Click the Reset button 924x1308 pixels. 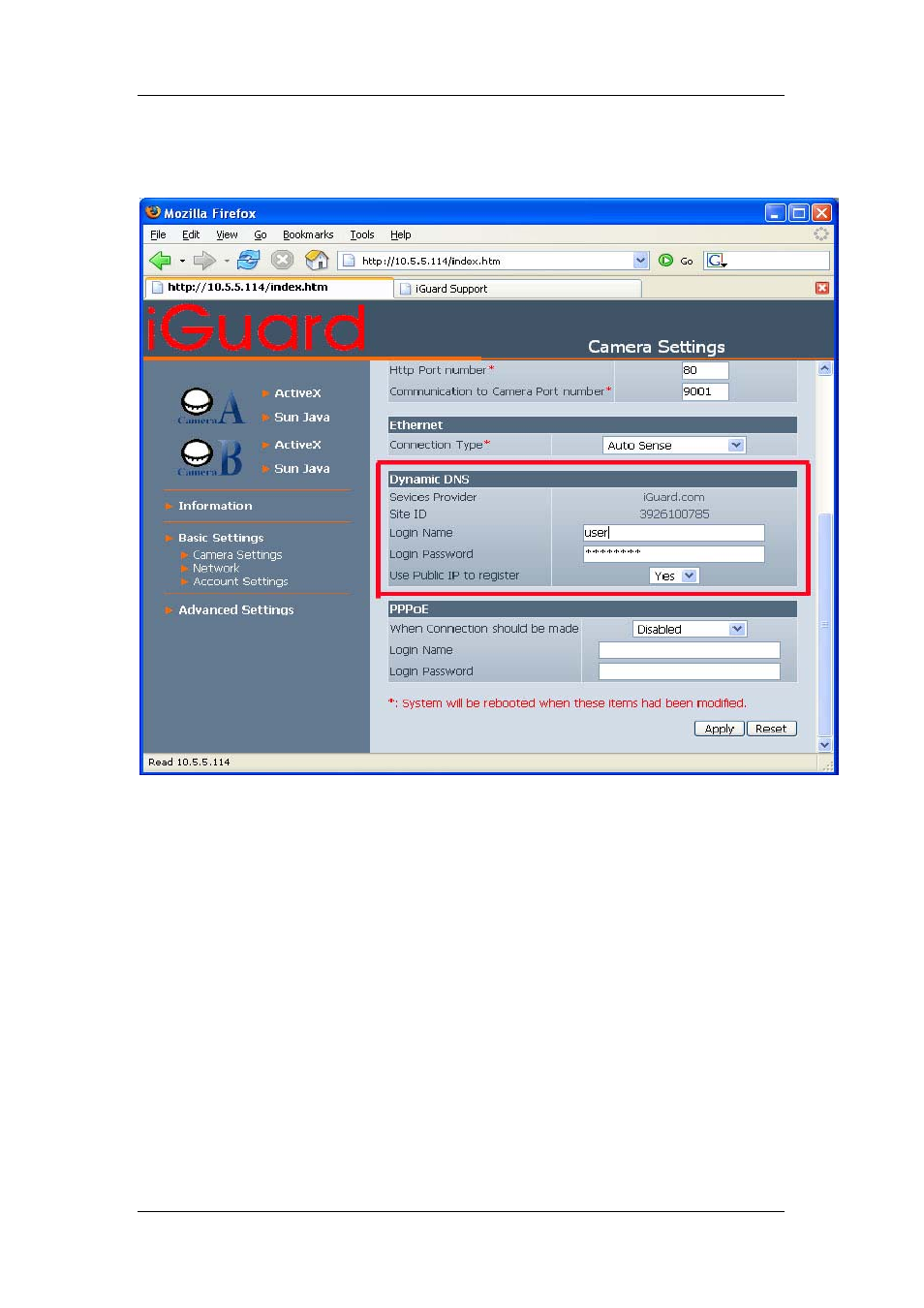pos(771,729)
